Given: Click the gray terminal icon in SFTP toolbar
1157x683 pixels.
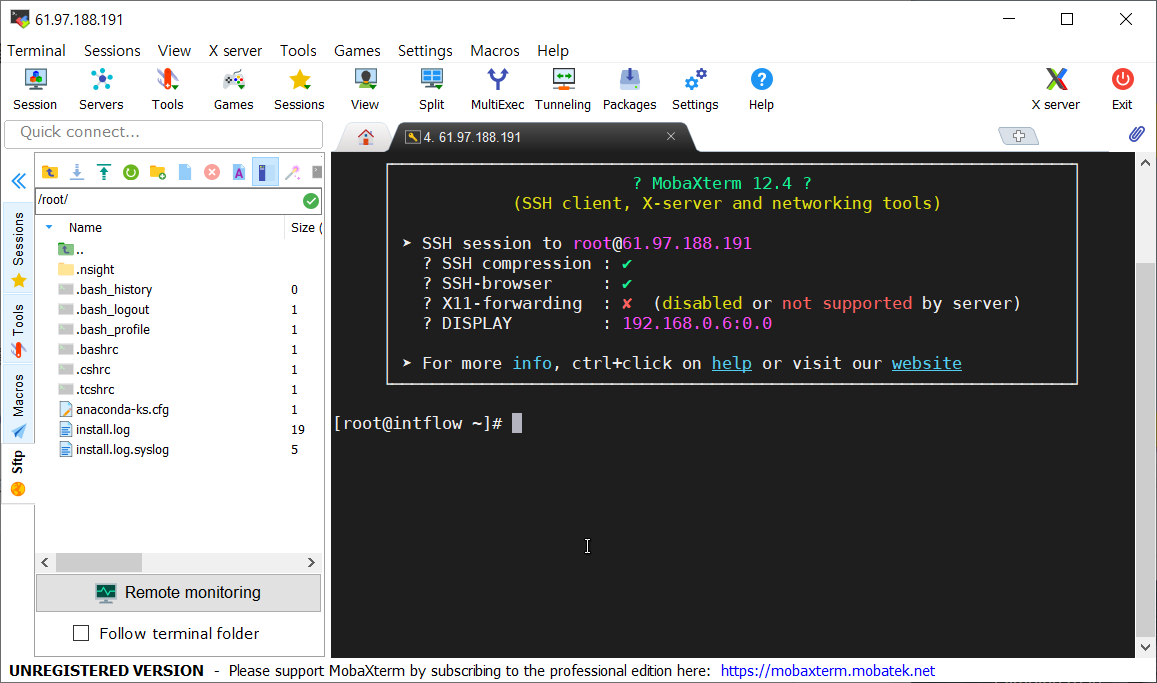Looking at the screenshot, I should point(317,172).
